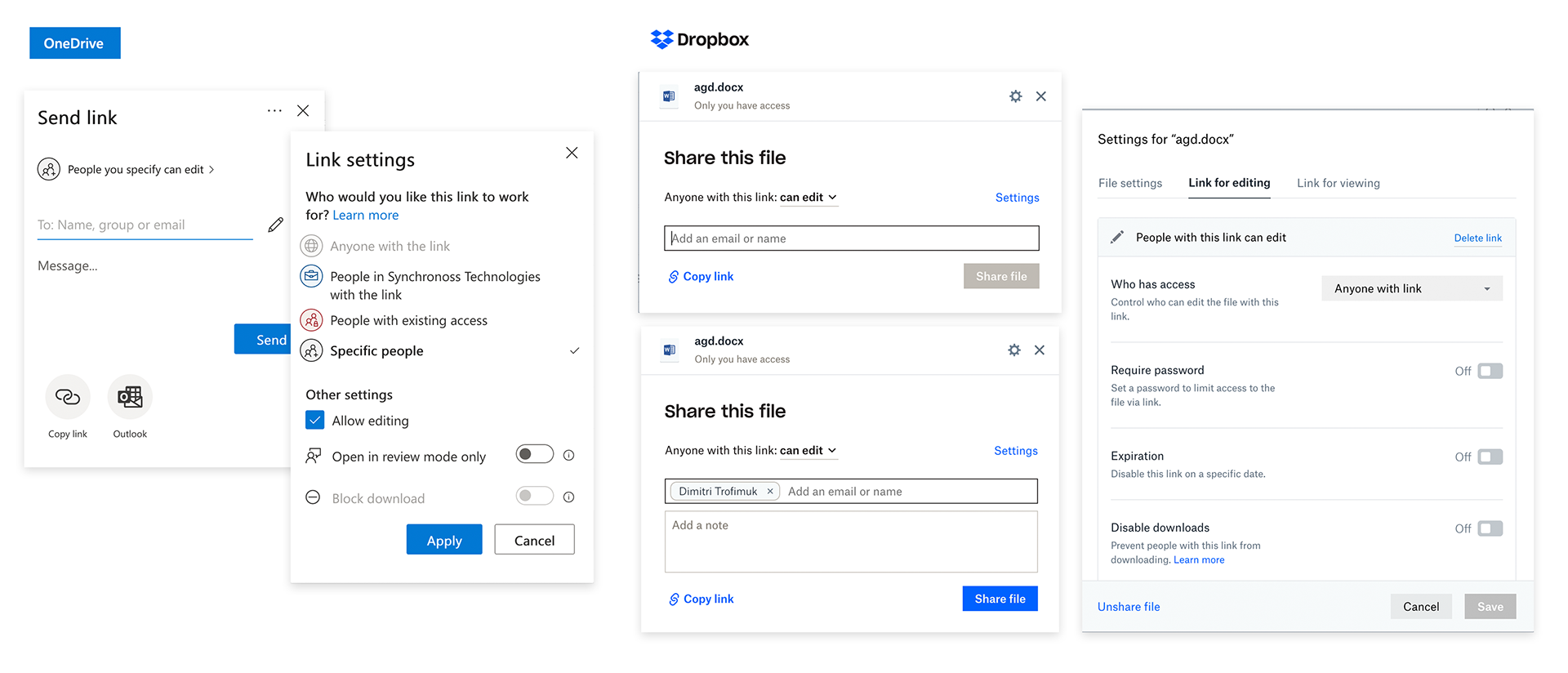Open Settings link in top share dialog
Screen dimensions: 1568x673
coord(1017,197)
